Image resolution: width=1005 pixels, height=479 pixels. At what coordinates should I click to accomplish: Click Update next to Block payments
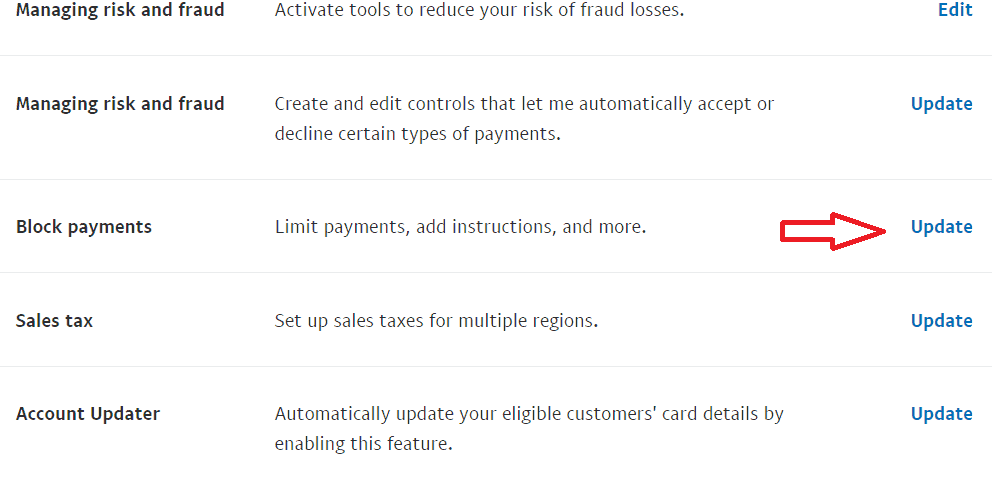941,227
